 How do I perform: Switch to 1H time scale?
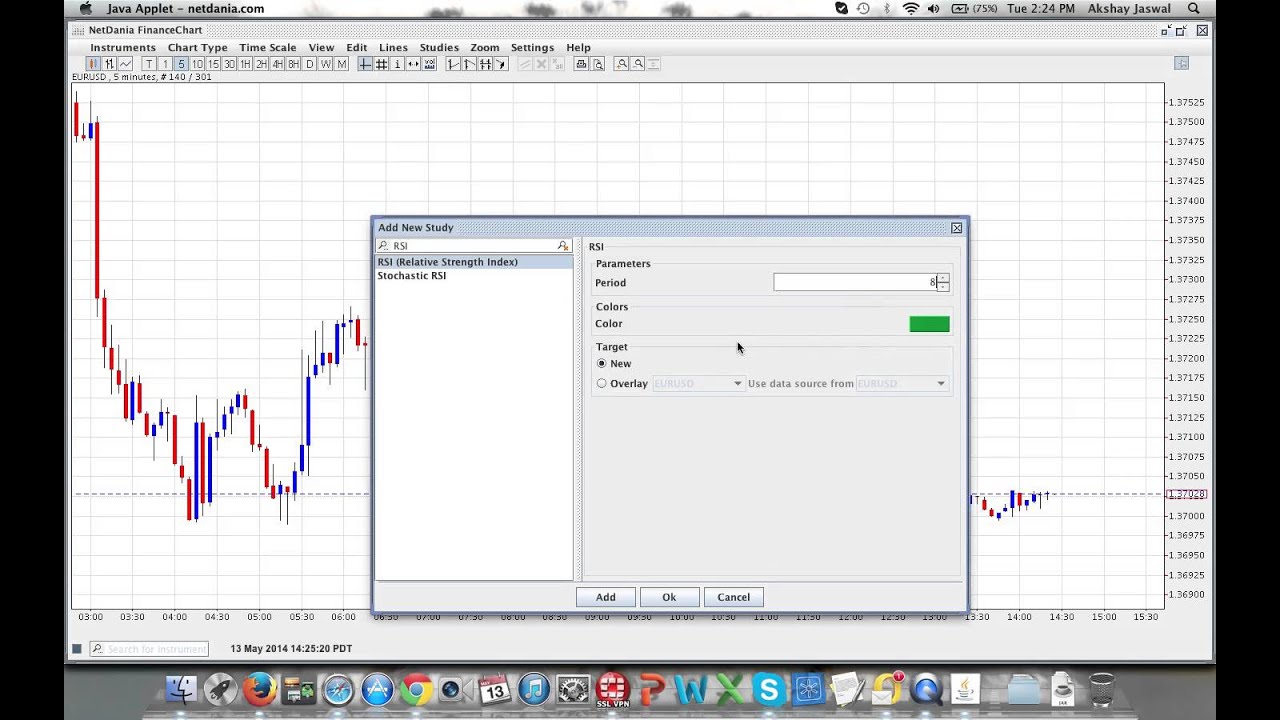245,64
